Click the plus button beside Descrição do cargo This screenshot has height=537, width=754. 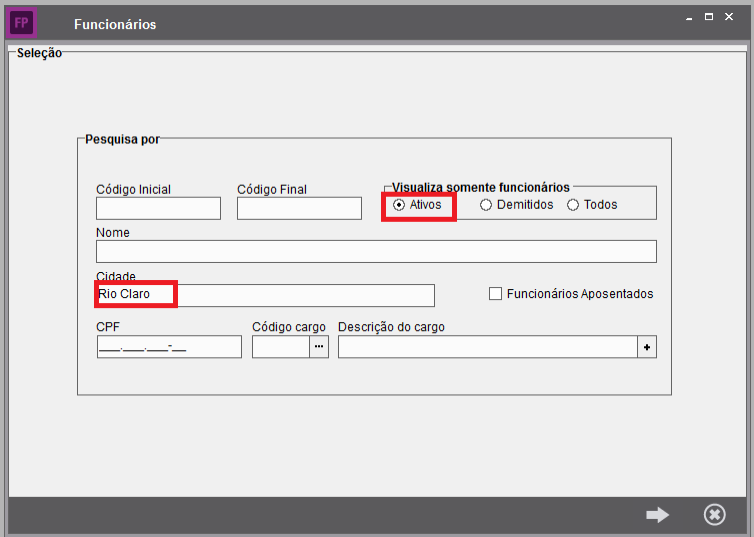point(647,346)
